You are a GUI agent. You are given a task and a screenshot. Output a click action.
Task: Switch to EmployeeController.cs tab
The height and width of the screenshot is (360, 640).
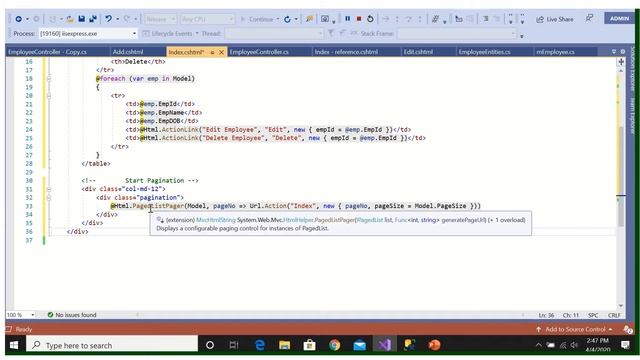(259, 52)
